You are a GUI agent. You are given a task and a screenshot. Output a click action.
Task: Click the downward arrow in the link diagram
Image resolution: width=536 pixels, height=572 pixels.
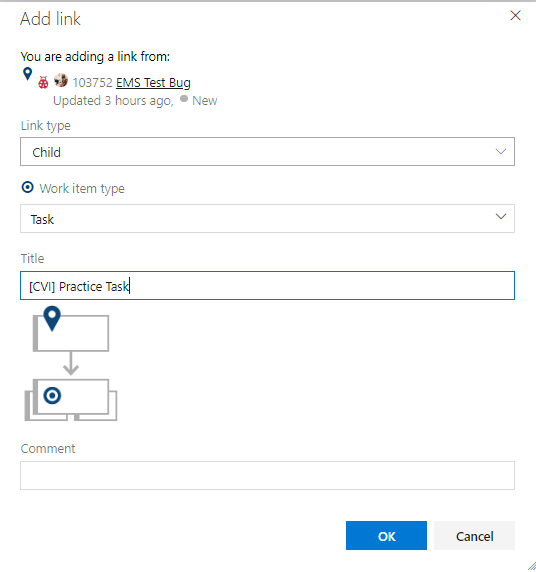pyautogui.click(x=71, y=364)
